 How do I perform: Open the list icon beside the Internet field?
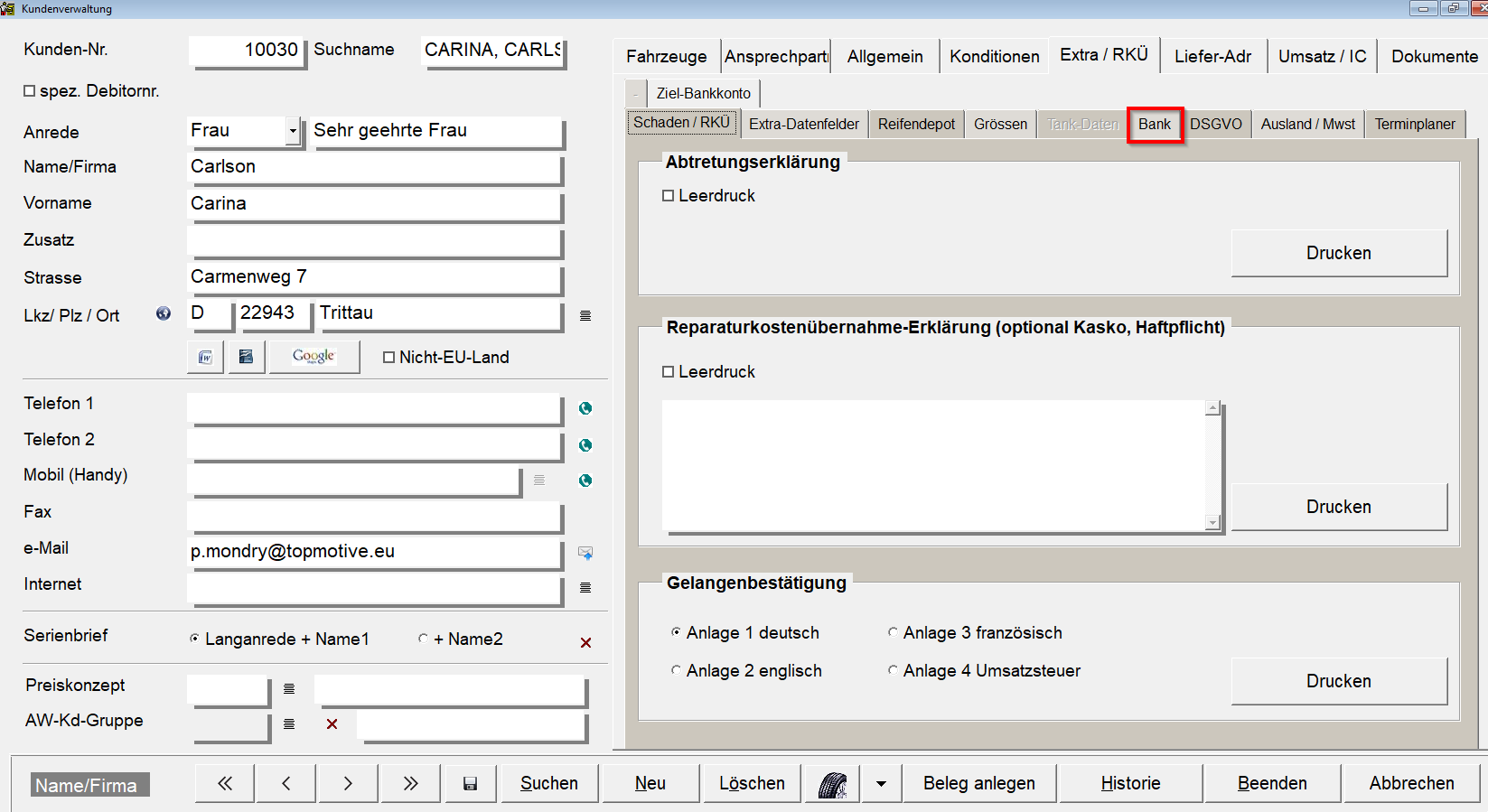[x=585, y=587]
